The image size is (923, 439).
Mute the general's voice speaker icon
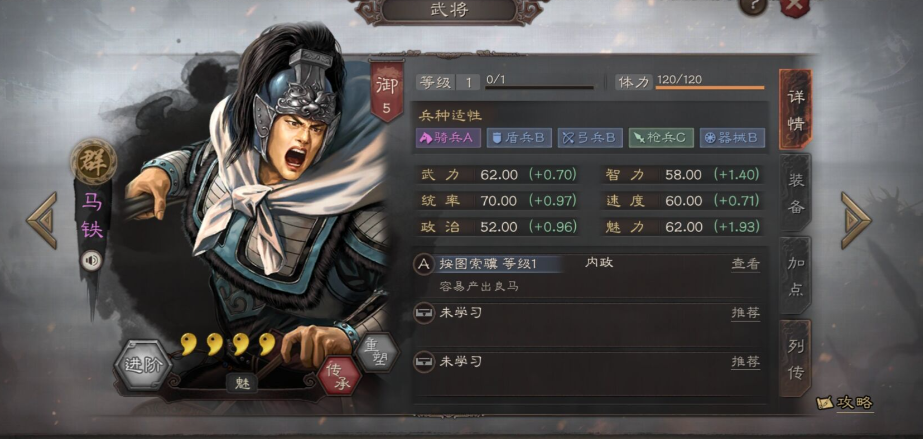(91, 261)
